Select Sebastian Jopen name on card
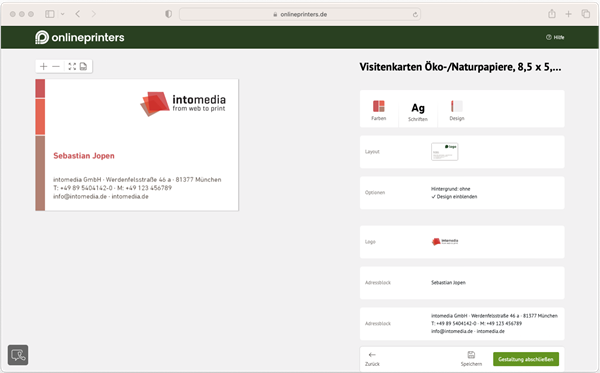600x373 pixels. click(x=84, y=156)
